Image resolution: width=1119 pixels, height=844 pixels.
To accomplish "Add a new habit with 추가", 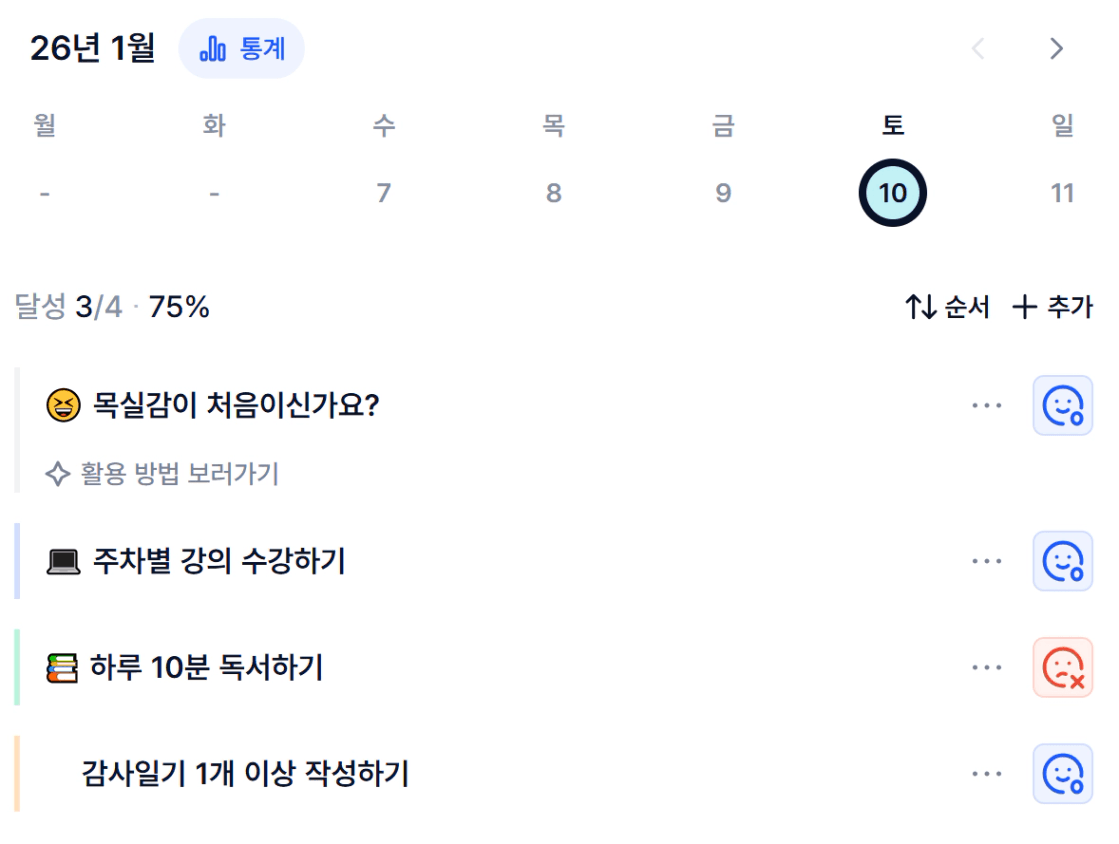I will pos(1053,307).
